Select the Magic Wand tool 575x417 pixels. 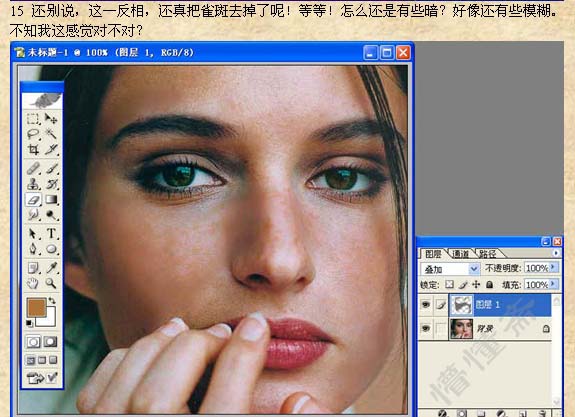(x=51, y=134)
